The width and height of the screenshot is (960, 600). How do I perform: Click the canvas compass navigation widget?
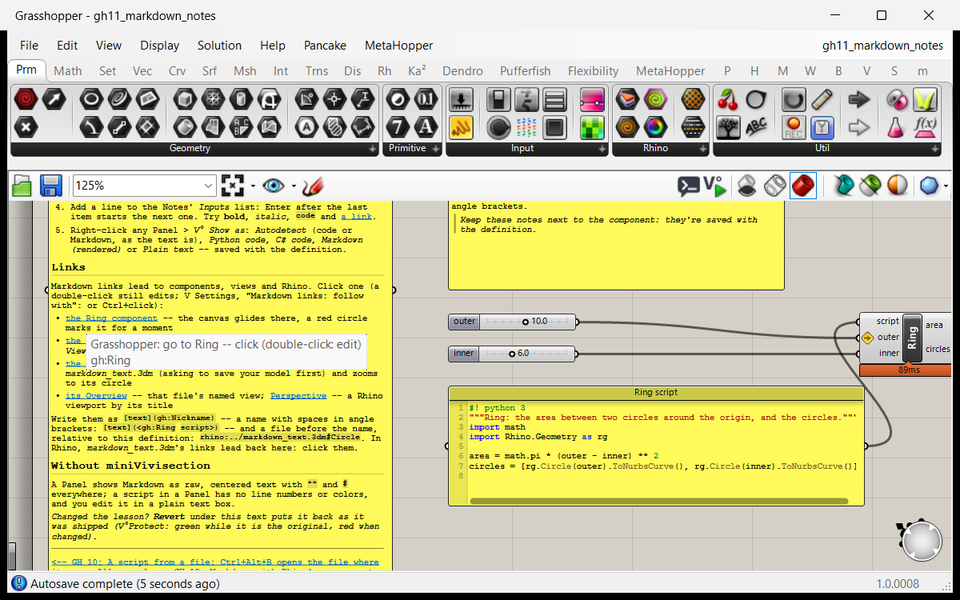point(920,540)
